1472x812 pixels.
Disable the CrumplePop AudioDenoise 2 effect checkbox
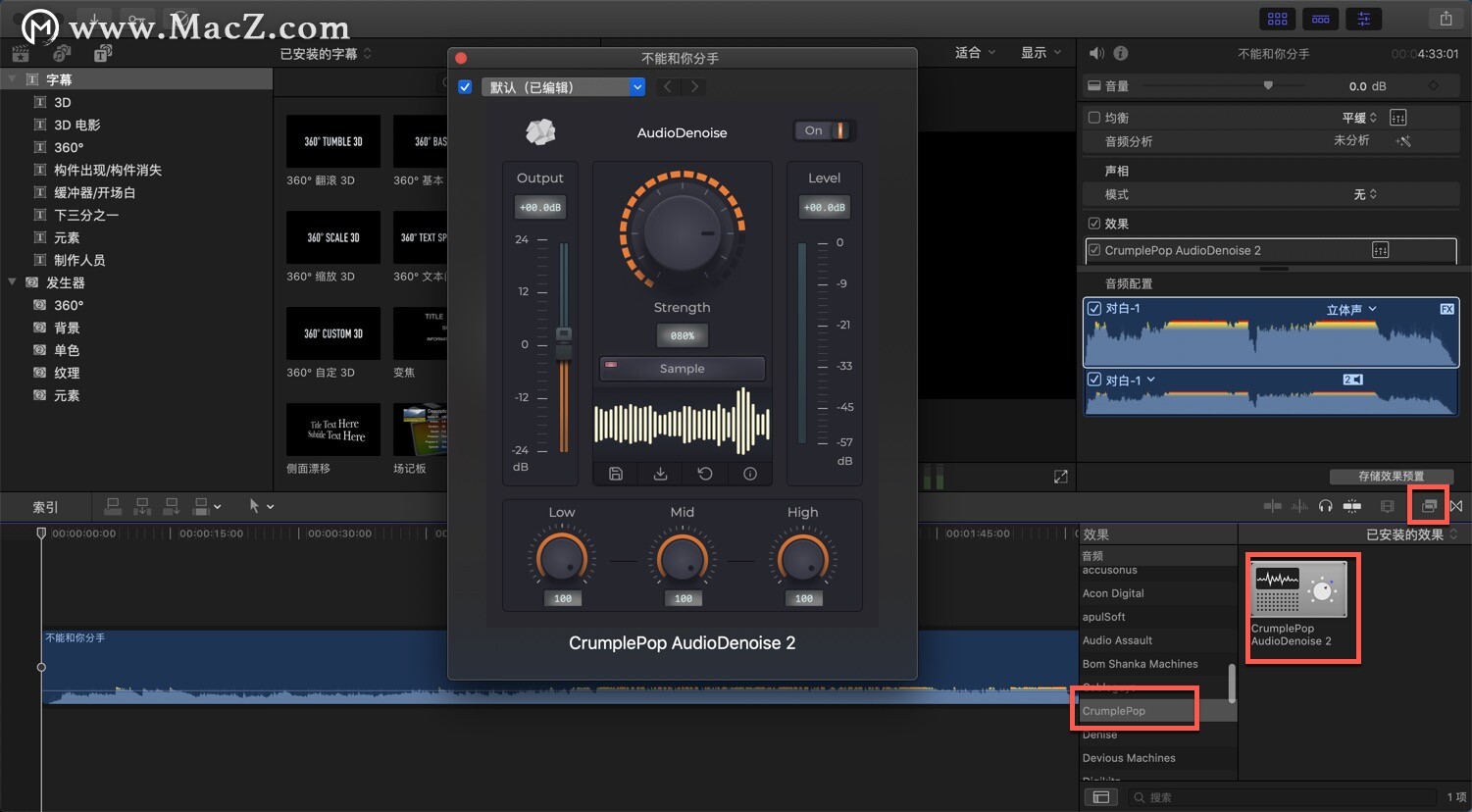click(x=1094, y=250)
